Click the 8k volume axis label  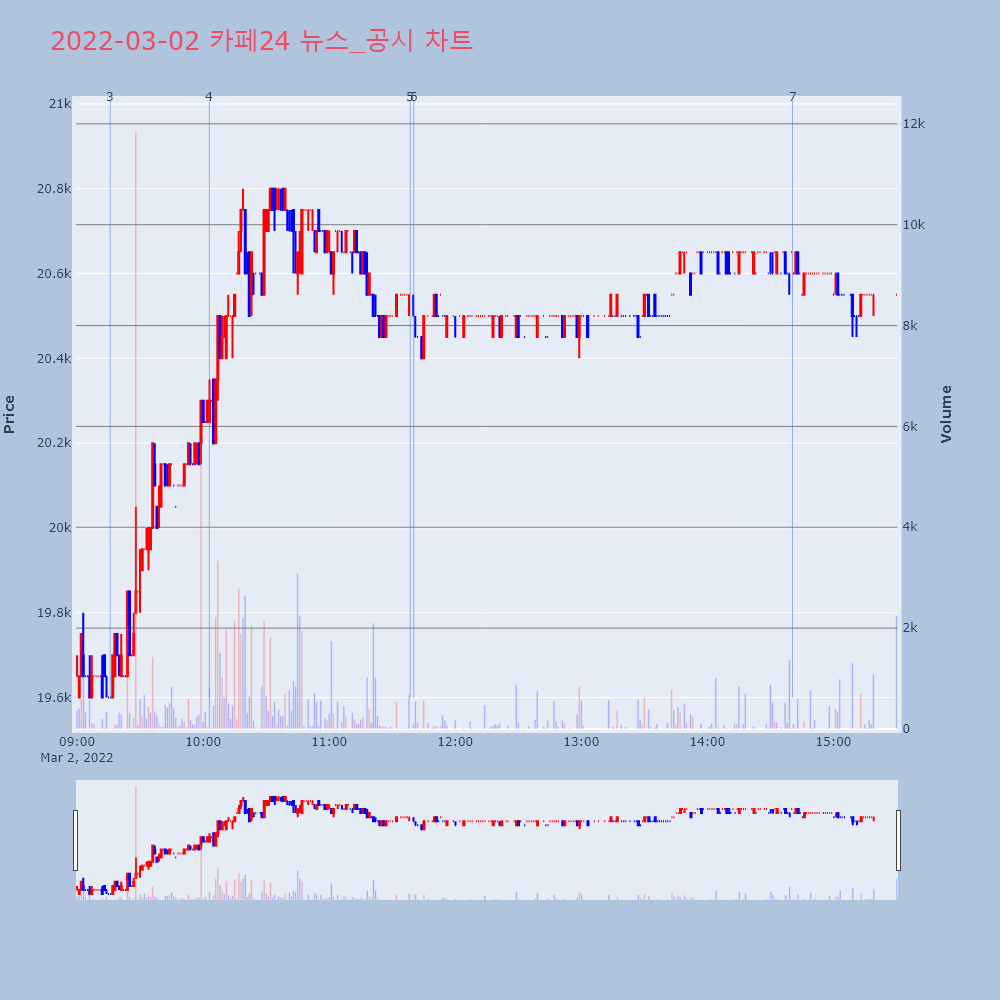(x=910, y=325)
